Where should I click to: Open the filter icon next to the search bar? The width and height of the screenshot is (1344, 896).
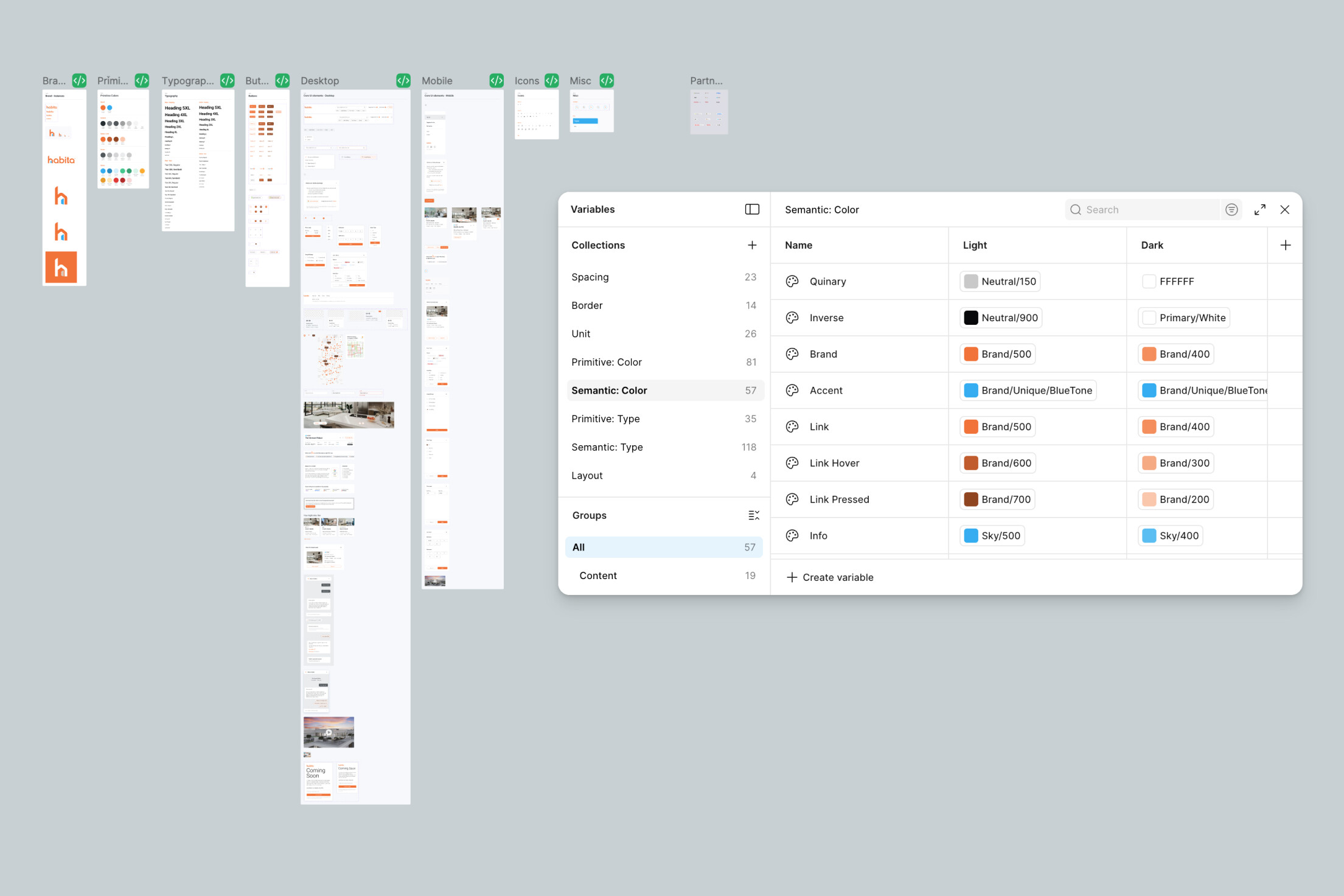[x=1231, y=209]
